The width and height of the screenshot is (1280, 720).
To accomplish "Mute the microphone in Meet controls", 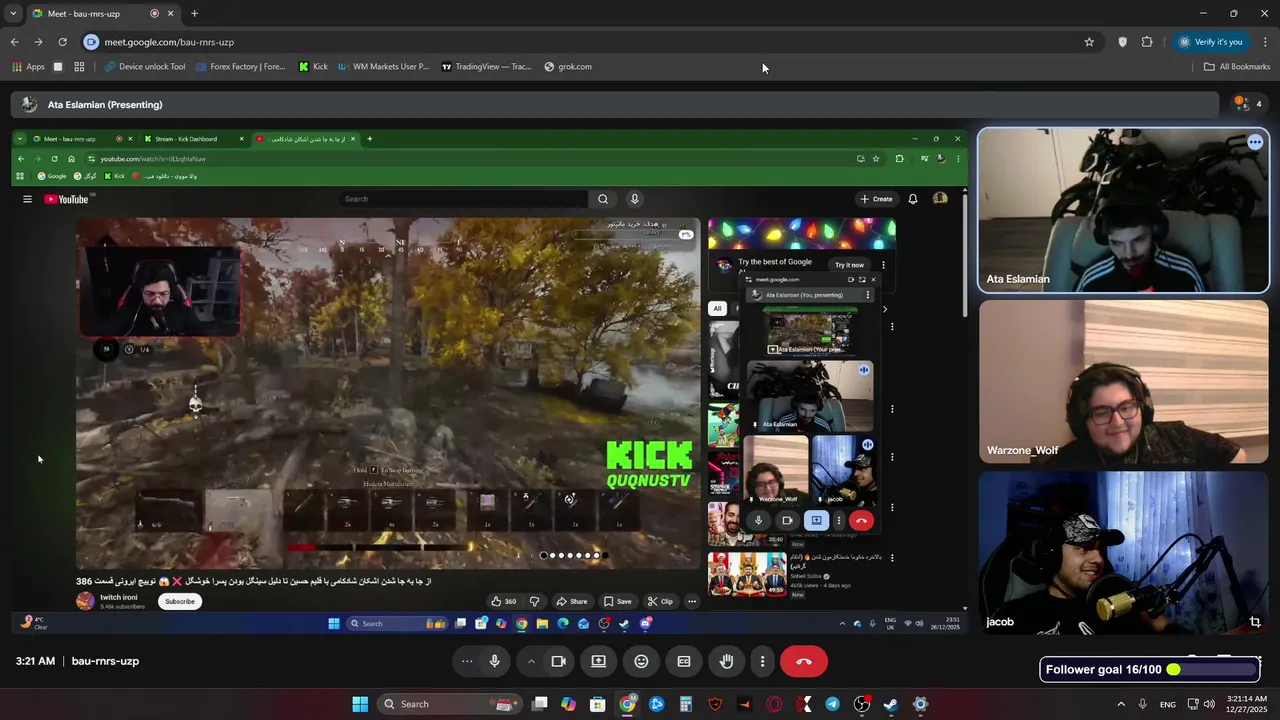I will click(x=494, y=661).
